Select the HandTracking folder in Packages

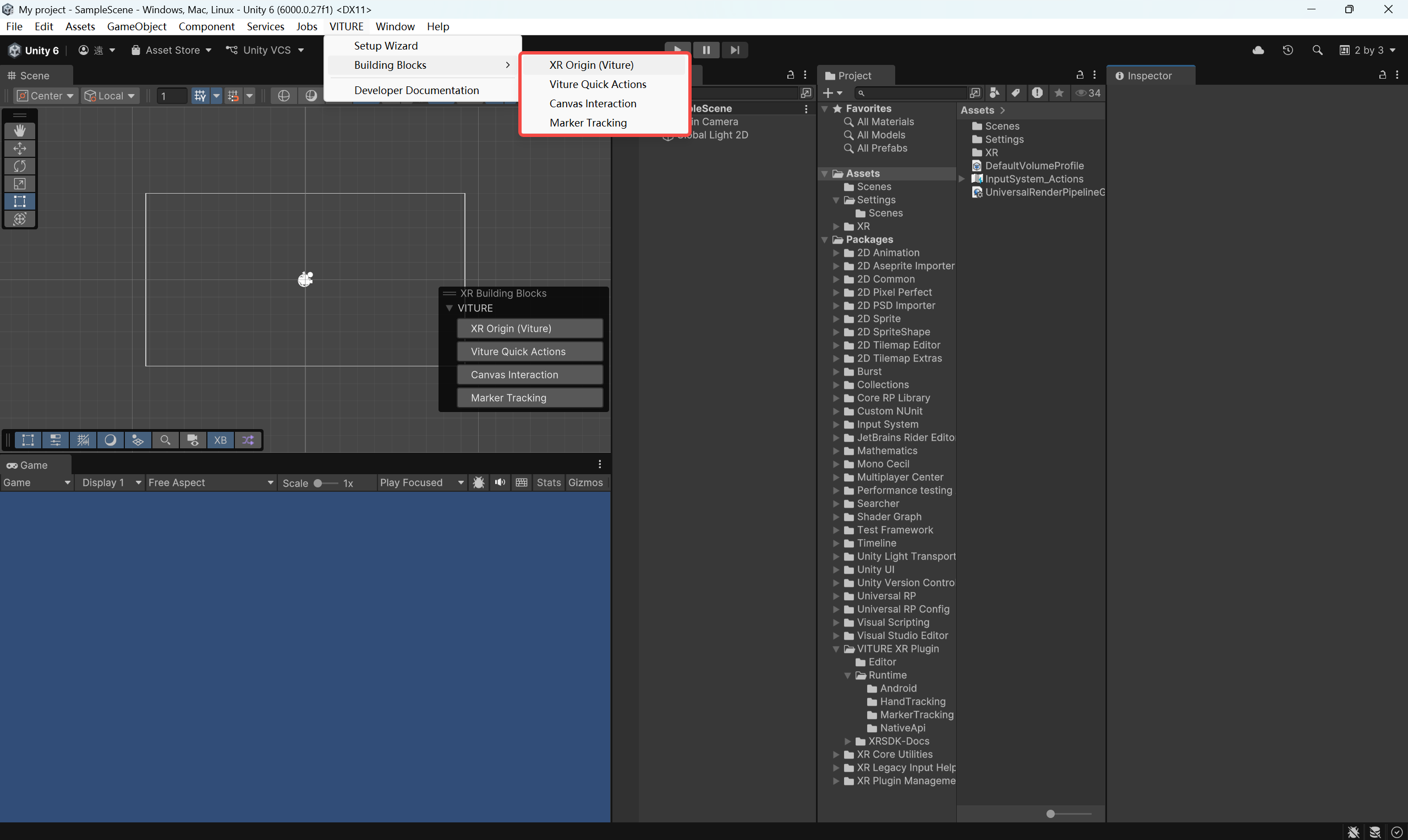(912, 701)
